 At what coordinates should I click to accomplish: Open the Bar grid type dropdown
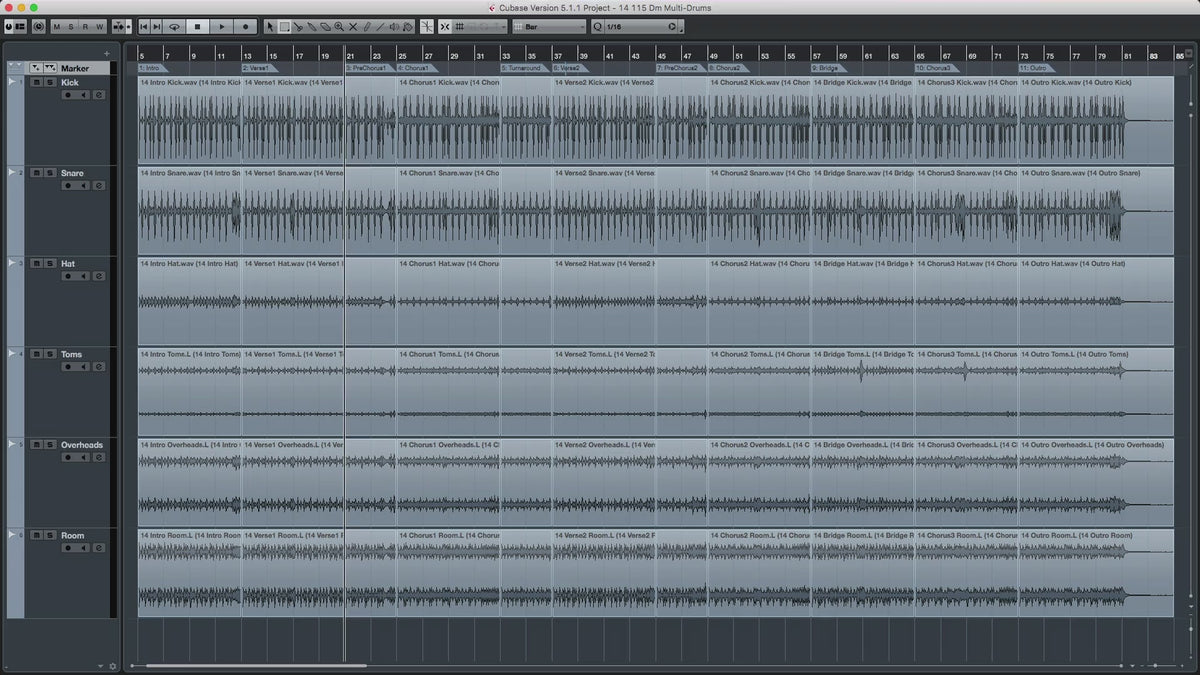click(x=548, y=27)
